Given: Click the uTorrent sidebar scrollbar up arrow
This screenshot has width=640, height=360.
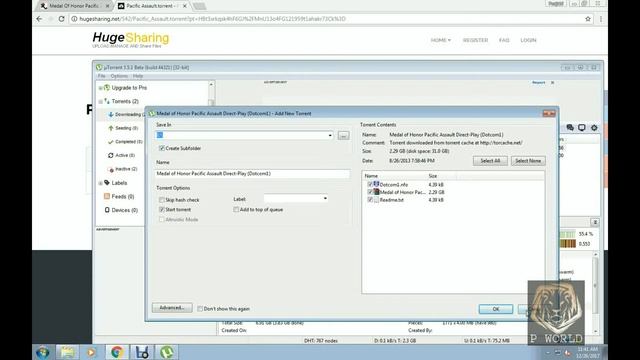Looking at the screenshot, I should [x=211, y=84].
